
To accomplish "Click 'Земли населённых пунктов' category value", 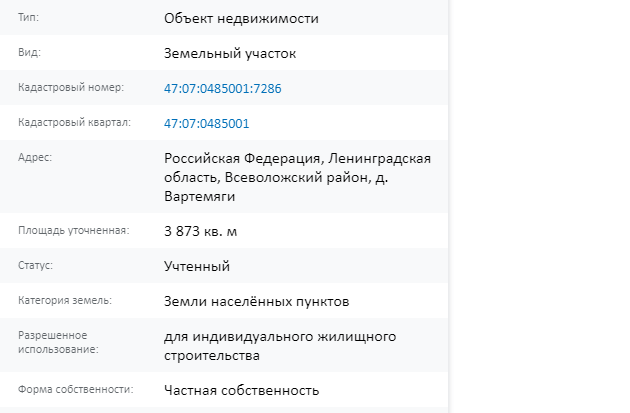I will pyautogui.click(x=256, y=301).
